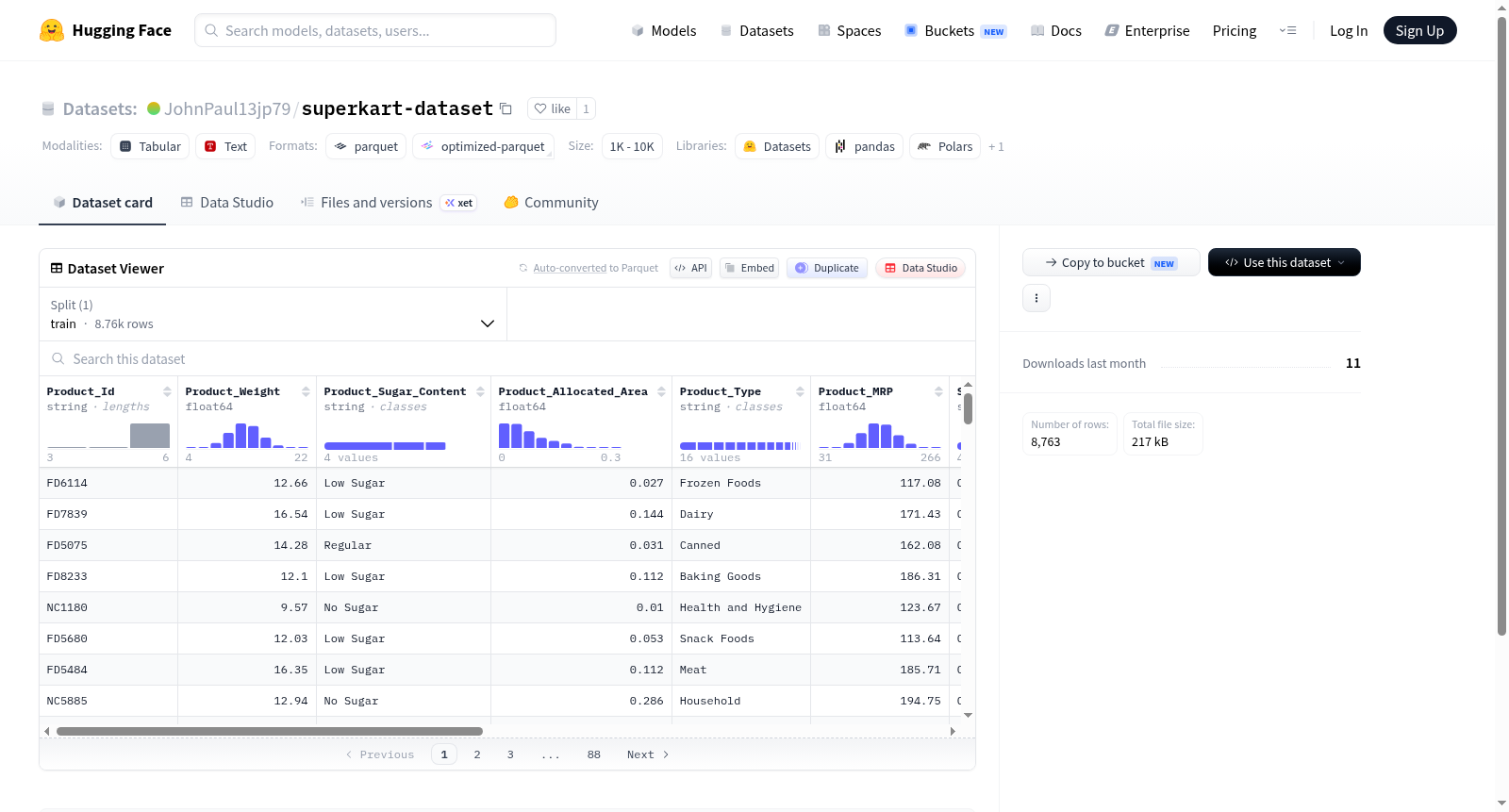
Task: Sort the Product_Allocated_Area column
Action: [x=661, y=391]
